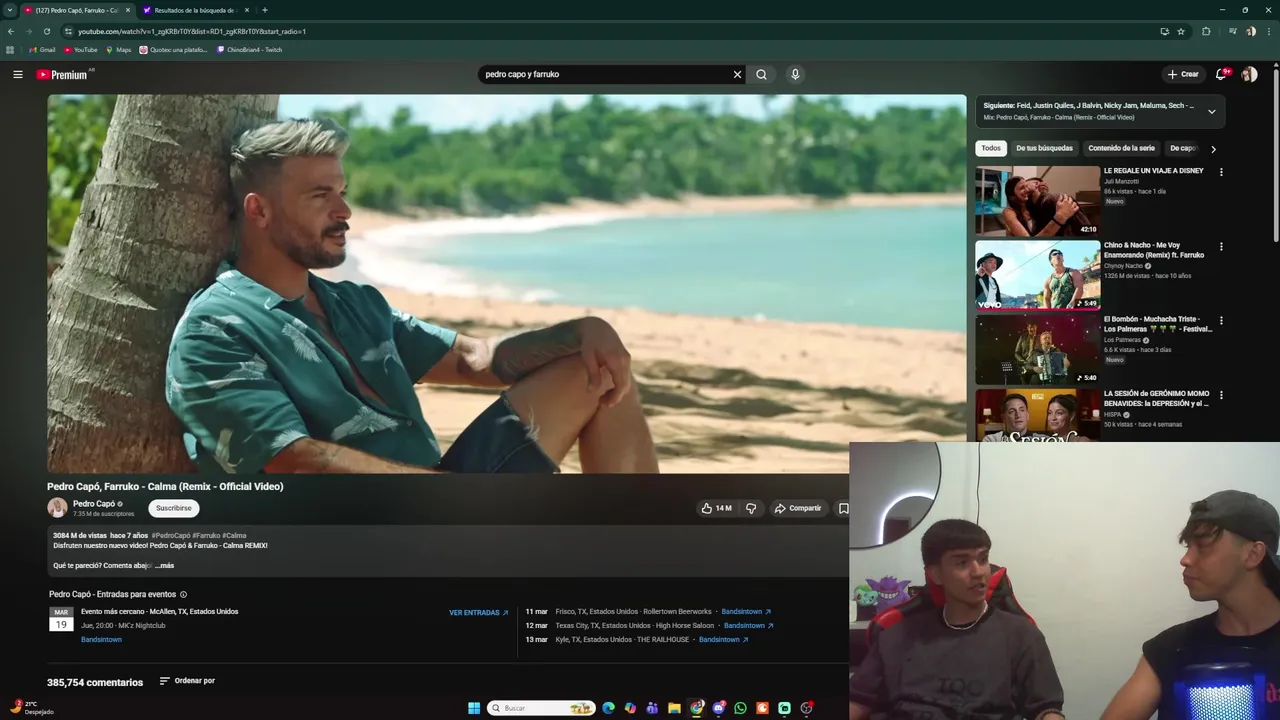
Task: Bookmark page with star icon
Action: pyautogui.click(x=1181, y=31)
